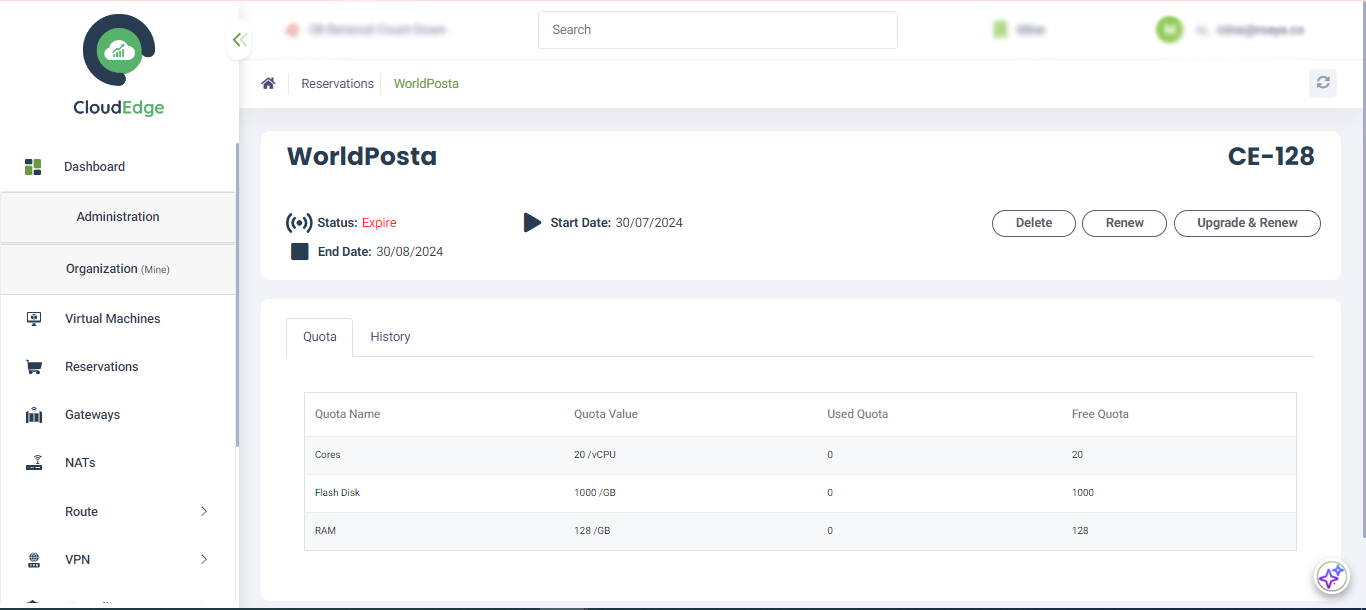1366x610 pixels.
Task: Click the Delete button
Action: click(1034, 223)
